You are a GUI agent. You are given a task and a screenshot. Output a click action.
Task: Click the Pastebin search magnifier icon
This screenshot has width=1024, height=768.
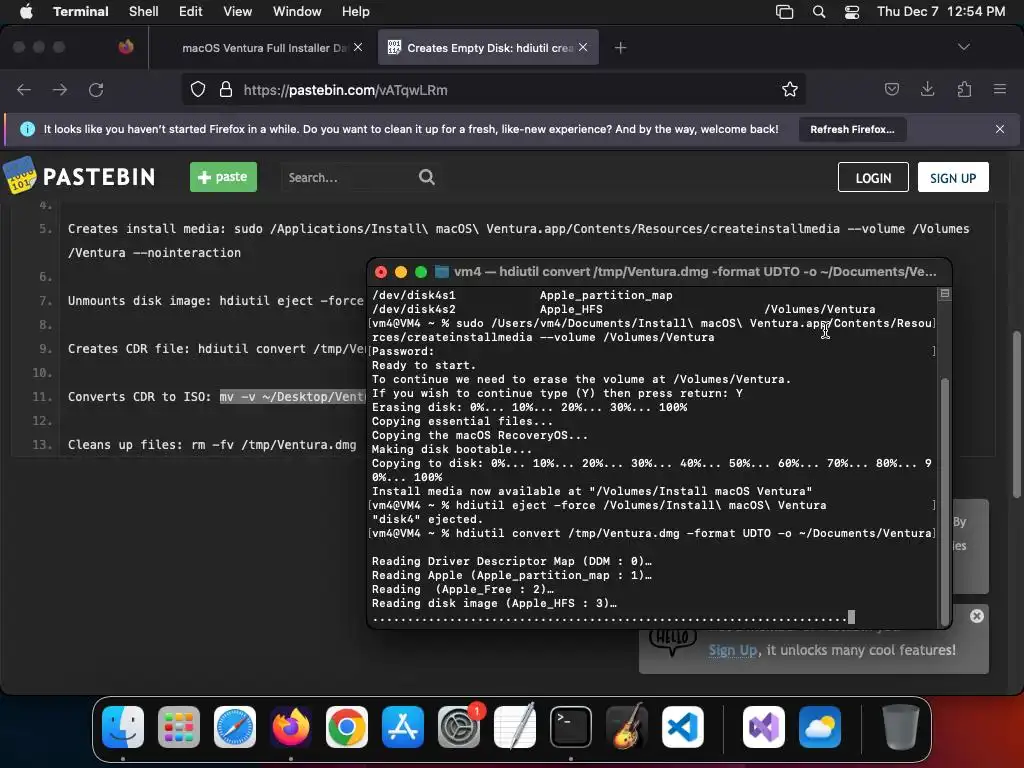[426, 177]
